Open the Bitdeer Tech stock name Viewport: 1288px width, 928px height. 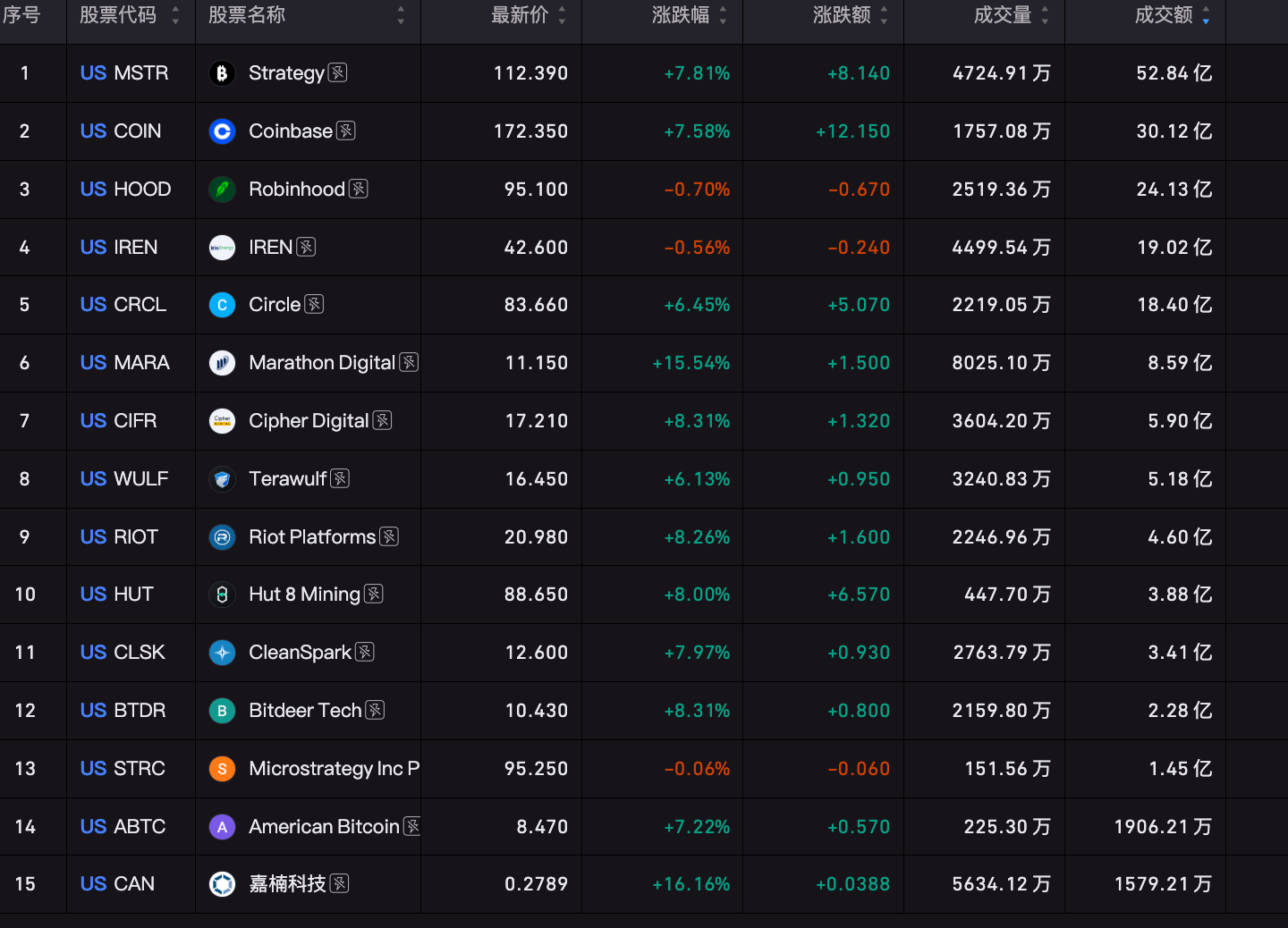305,711
